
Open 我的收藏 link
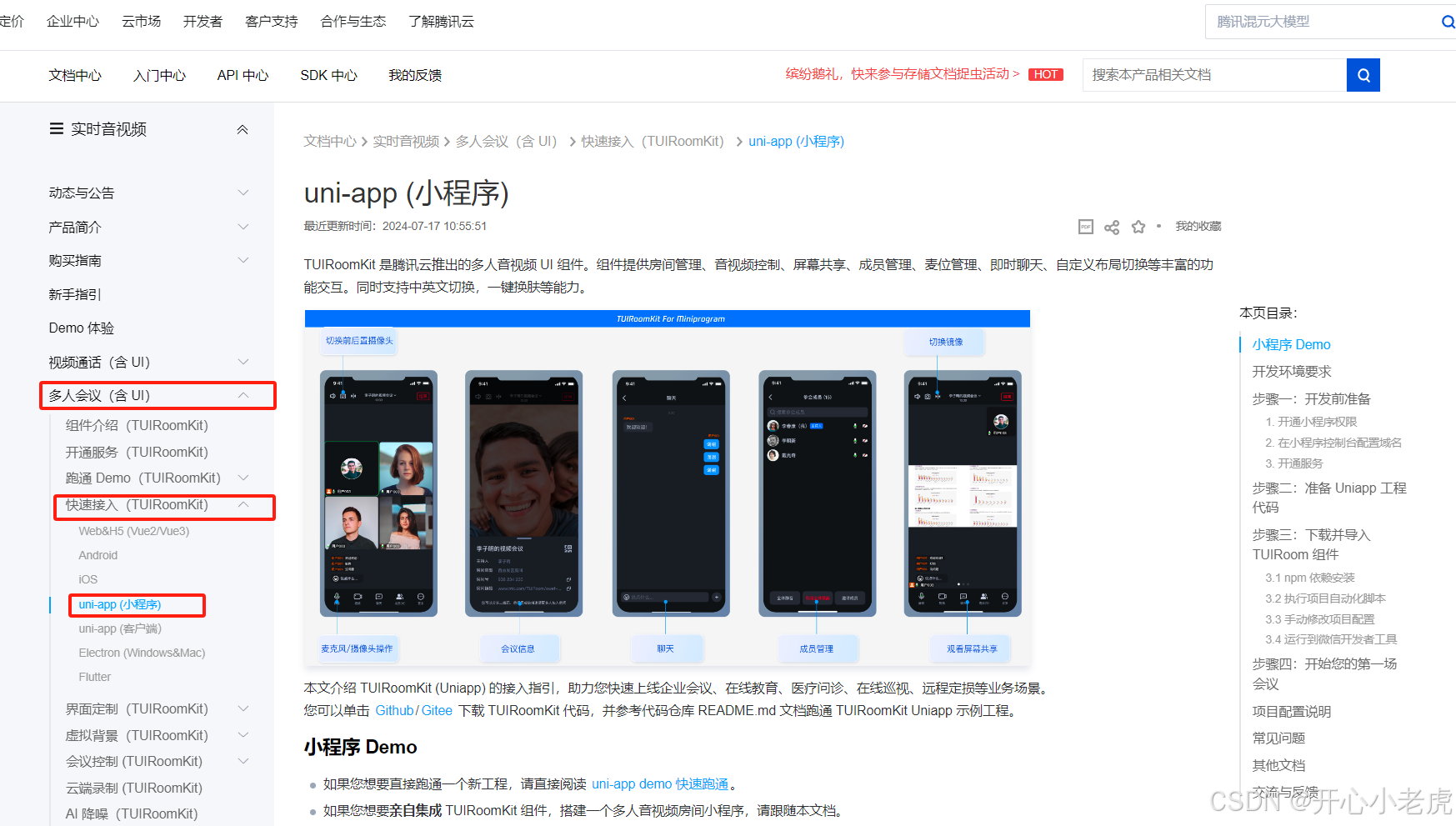(1198, 227)
